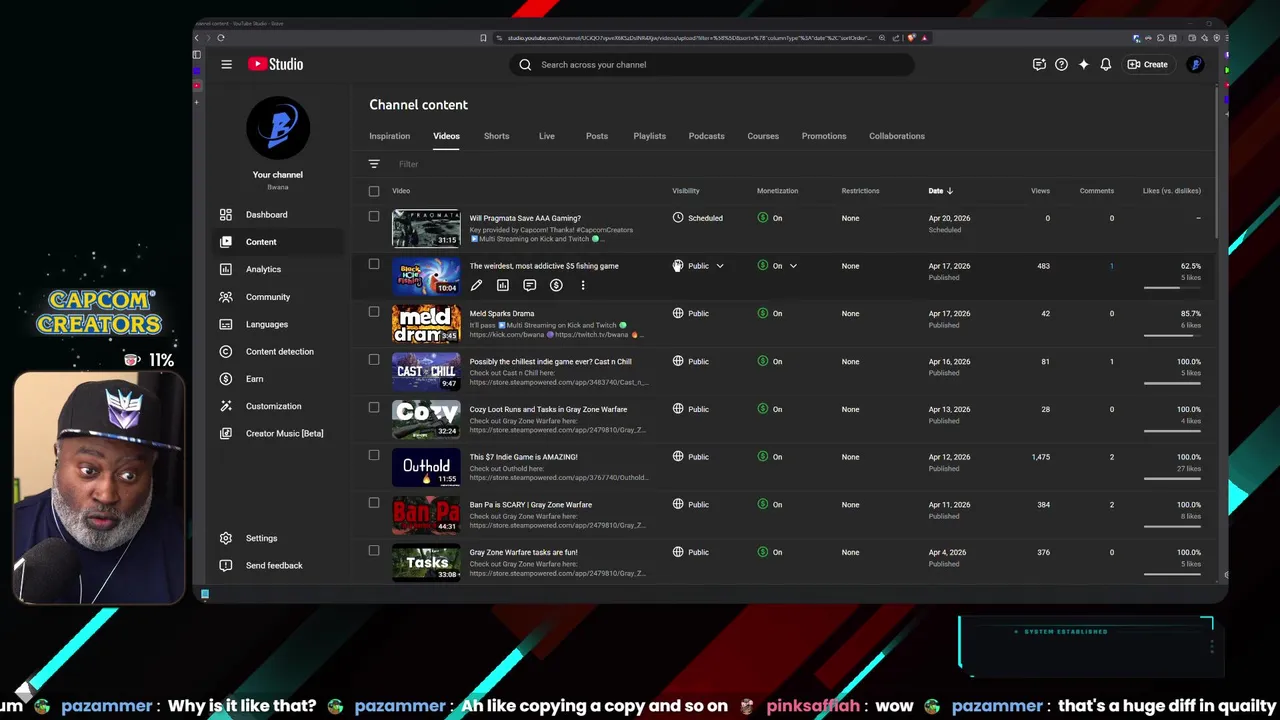Screen dimensions: 1280x720
Task: Click the Languages sidebar icon
Action: point(226,324)
